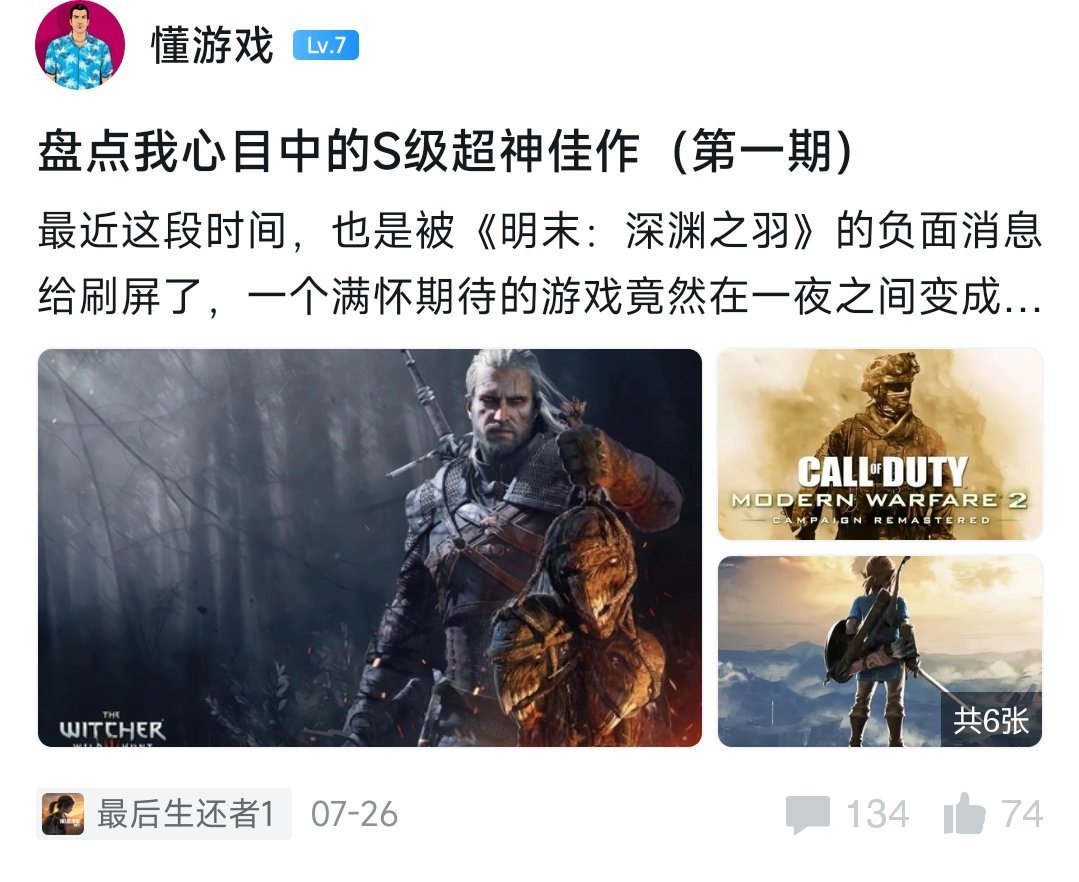Tap the 07-26 post date

pyautogui.click(x=354, y=814)
